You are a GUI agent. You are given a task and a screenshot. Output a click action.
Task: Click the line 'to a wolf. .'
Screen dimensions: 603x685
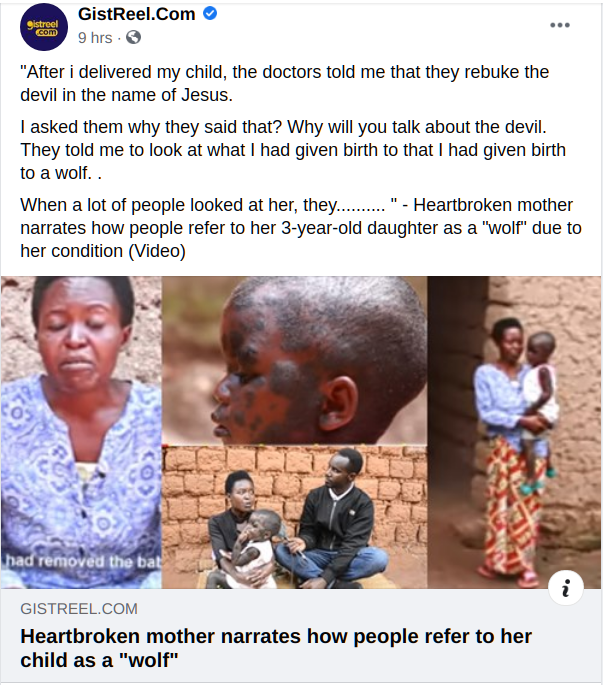(x=61, y=173)
